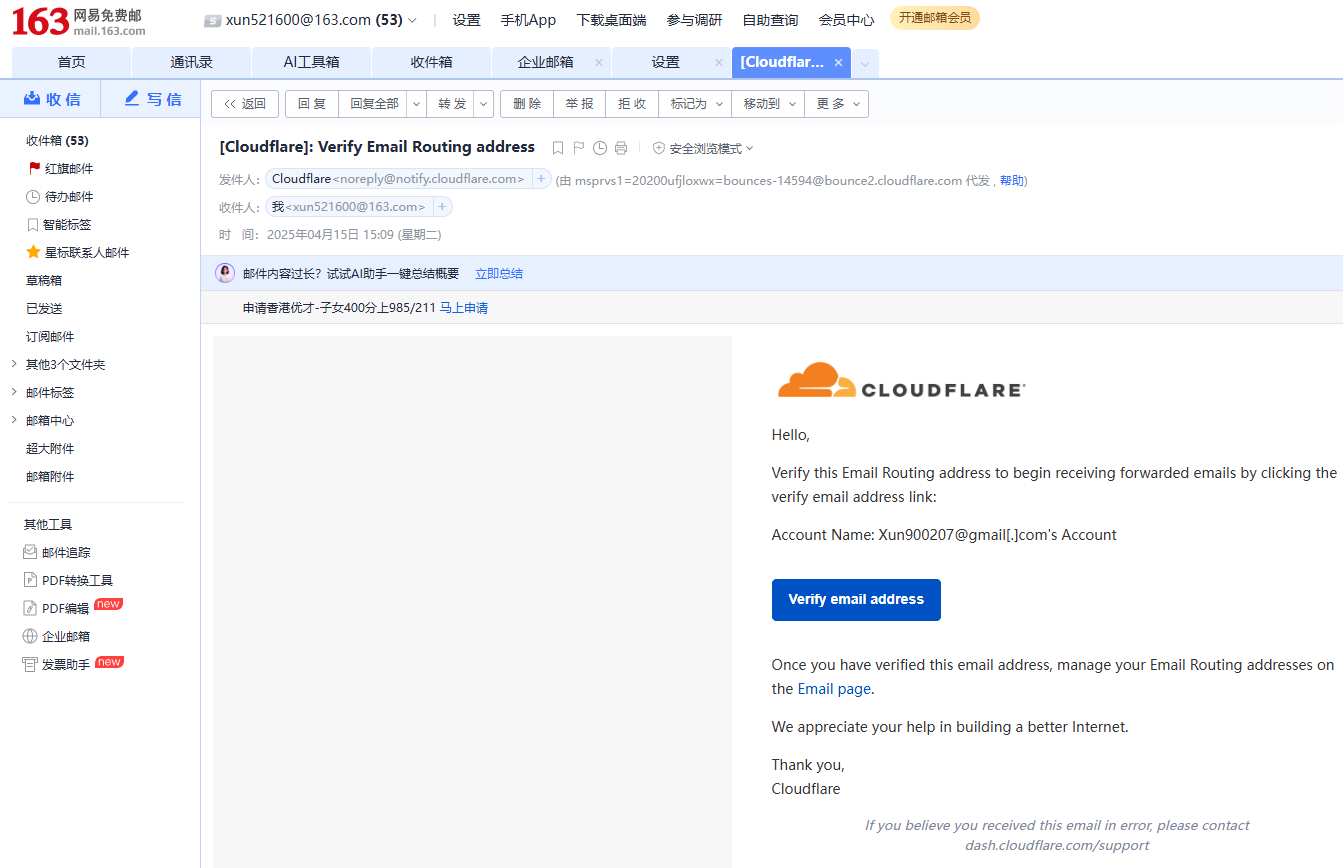
Task: Close the 设置 tab
Action: pyautogui.click(x=718, y=62)
